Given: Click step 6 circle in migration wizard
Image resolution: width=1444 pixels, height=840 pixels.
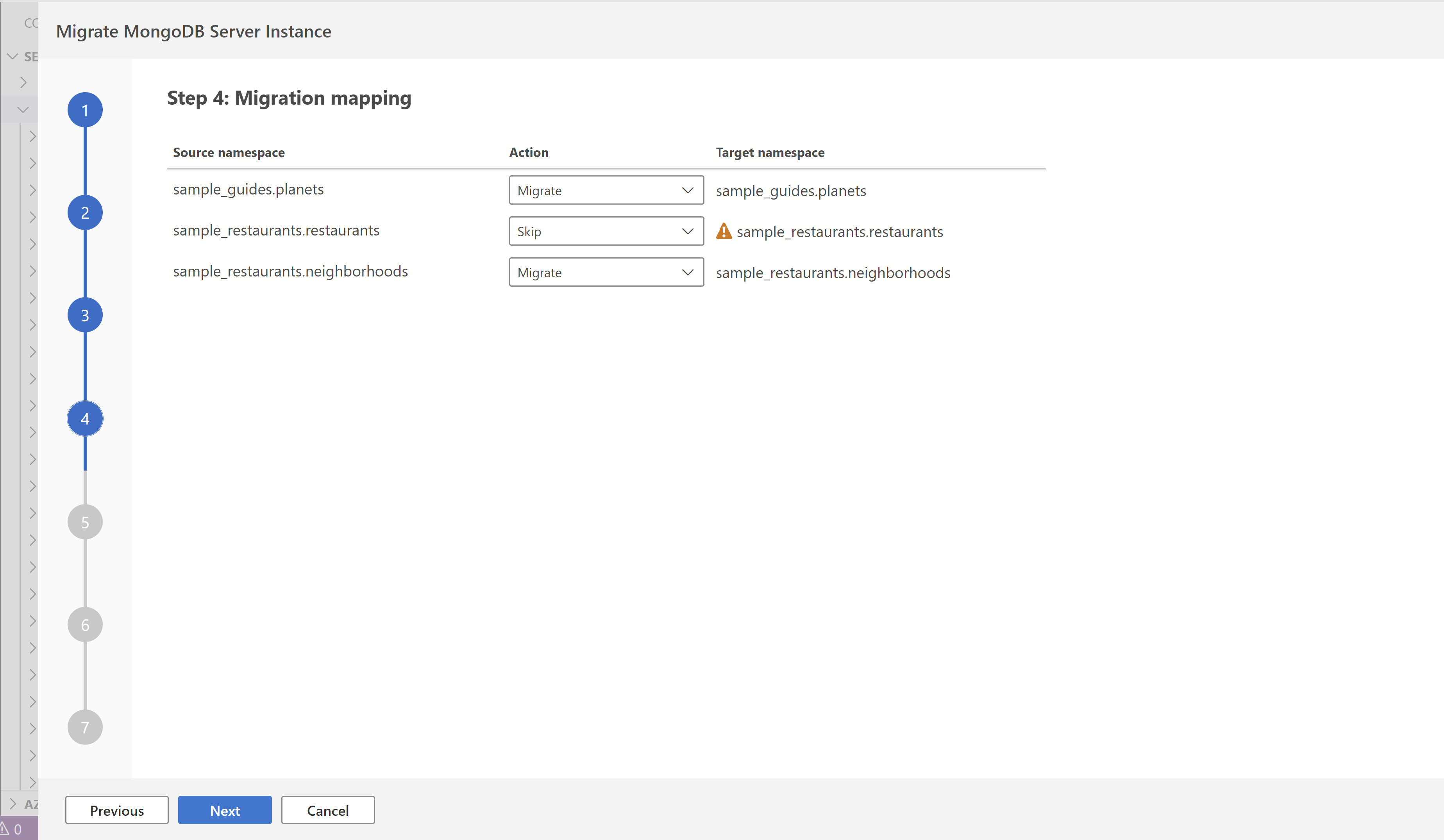Looking at the screenshot, I should tap(85, 624).
